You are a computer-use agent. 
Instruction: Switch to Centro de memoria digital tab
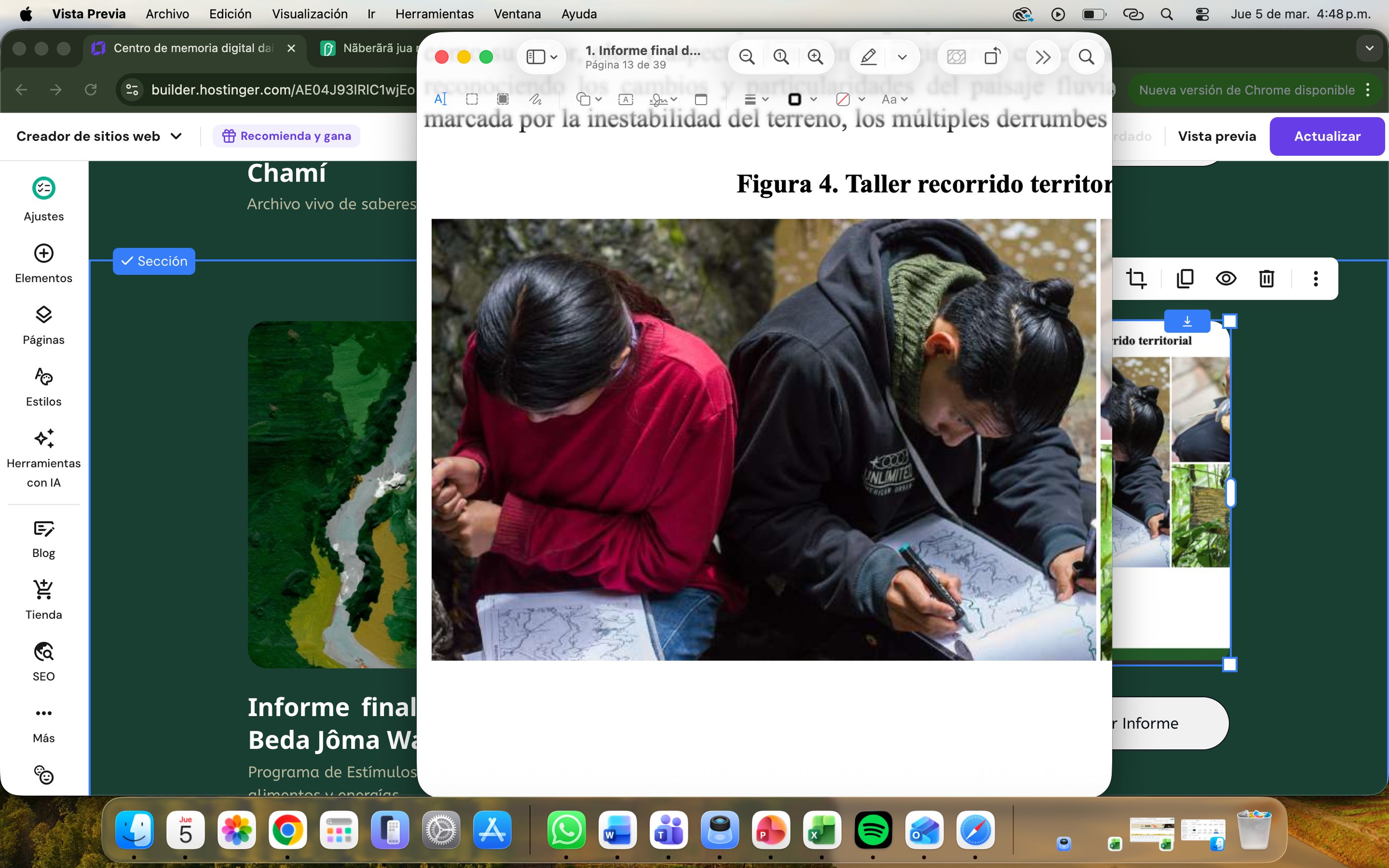click(x=192, y=48)
